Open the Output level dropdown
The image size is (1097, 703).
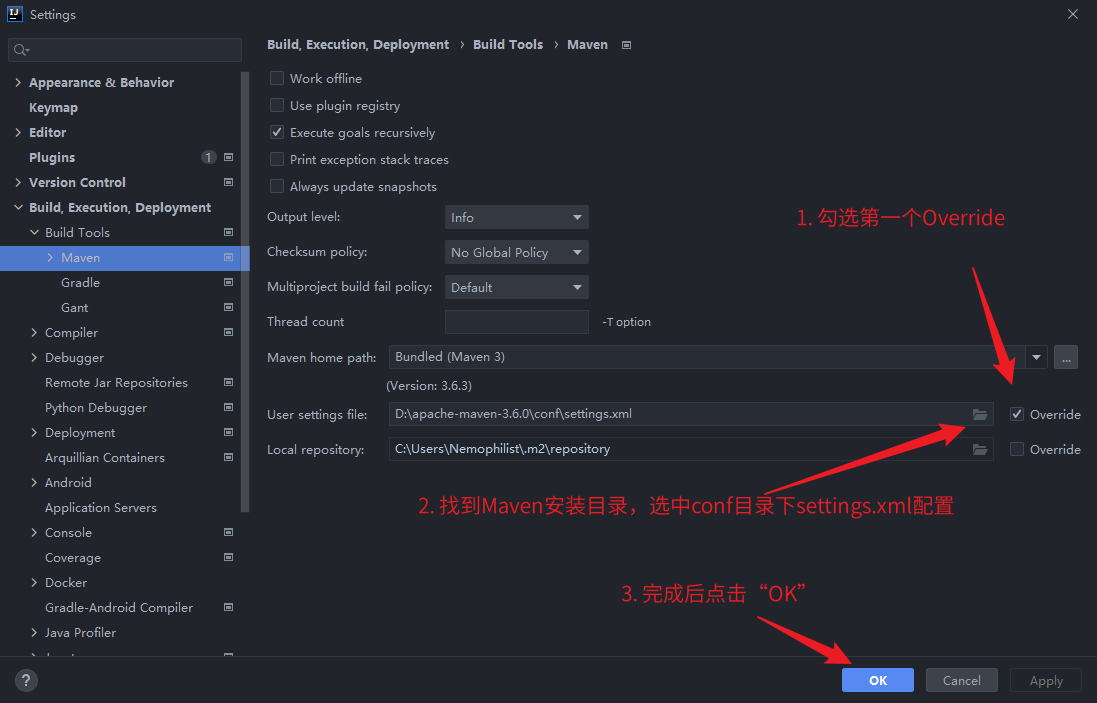(516, 217)
